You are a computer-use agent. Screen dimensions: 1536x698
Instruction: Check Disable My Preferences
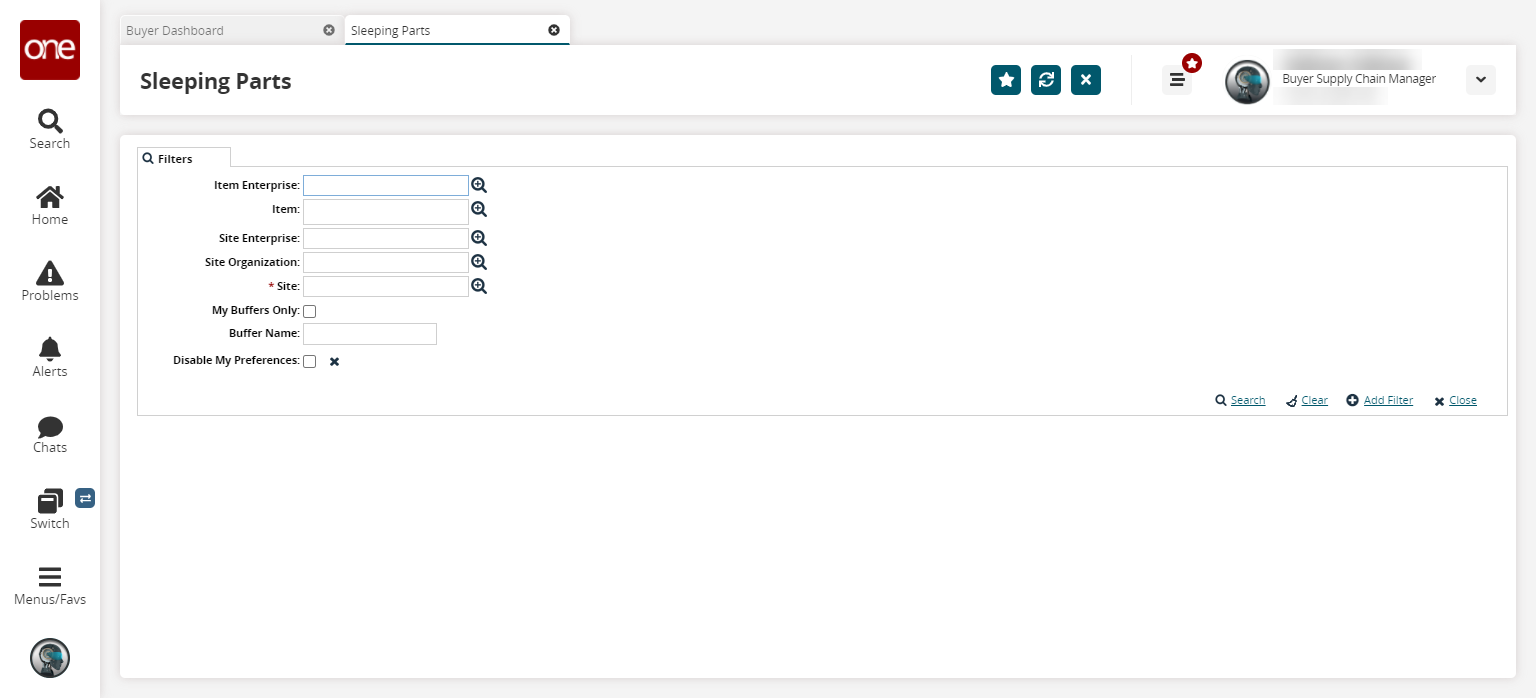point(310,361)
